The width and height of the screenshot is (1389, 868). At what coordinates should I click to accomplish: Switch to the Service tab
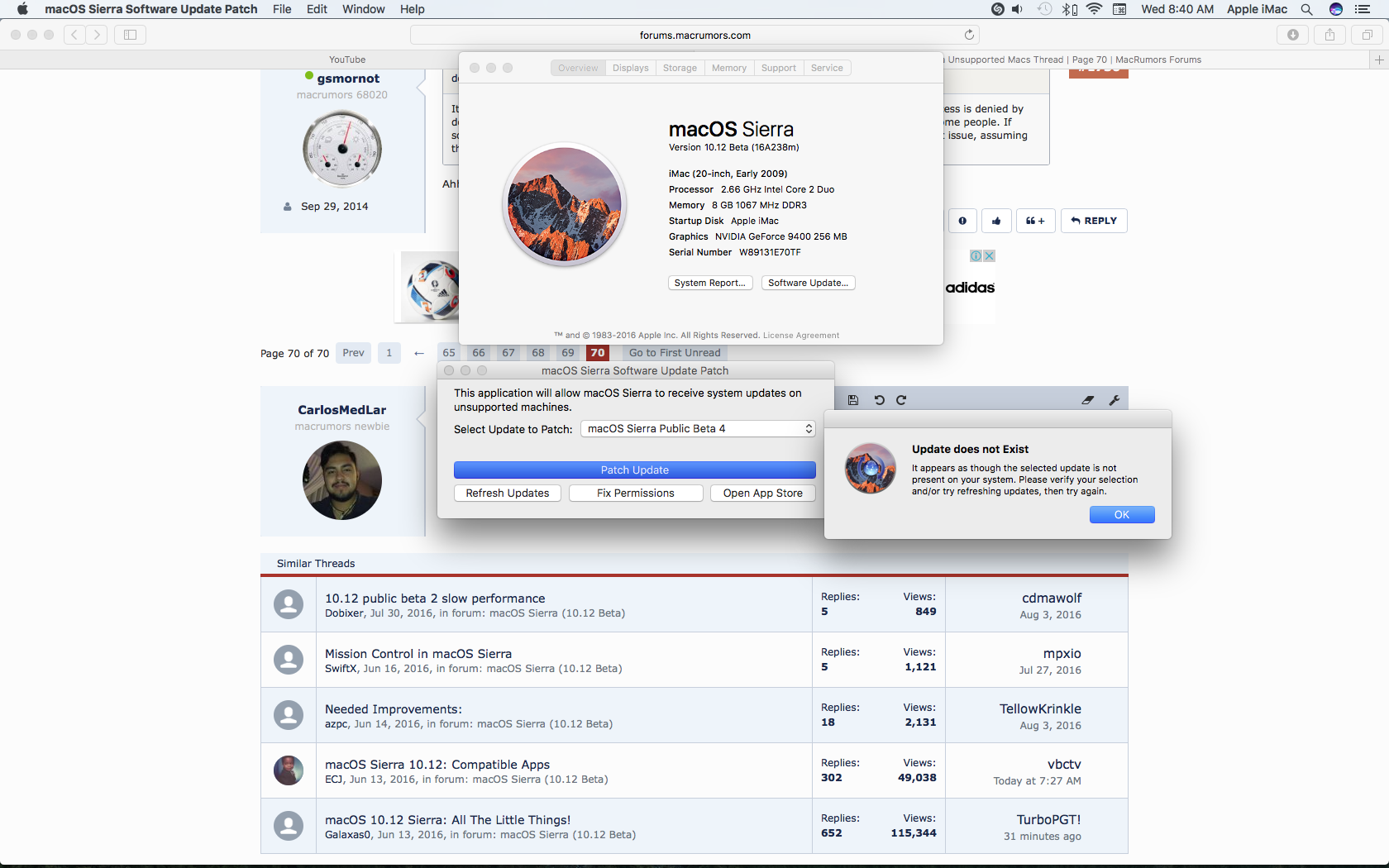point(827,68)
